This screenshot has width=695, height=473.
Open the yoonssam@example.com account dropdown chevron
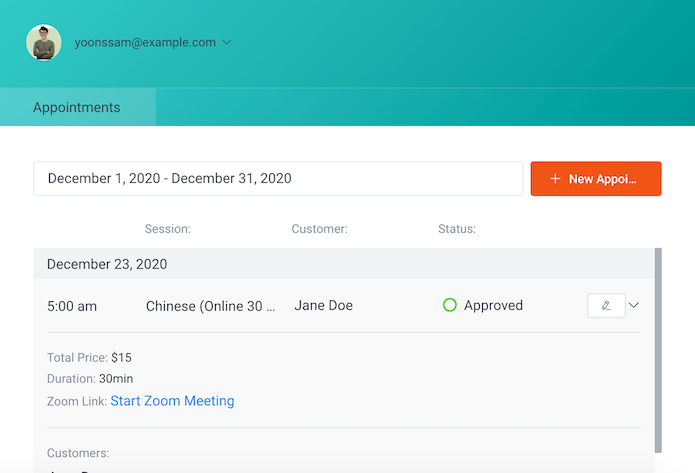pos(226,43)
